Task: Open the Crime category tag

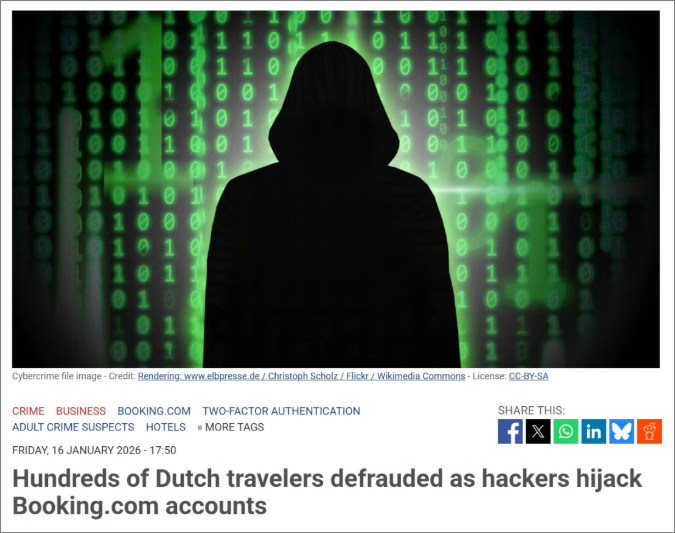Action: [x=28, y=411]
